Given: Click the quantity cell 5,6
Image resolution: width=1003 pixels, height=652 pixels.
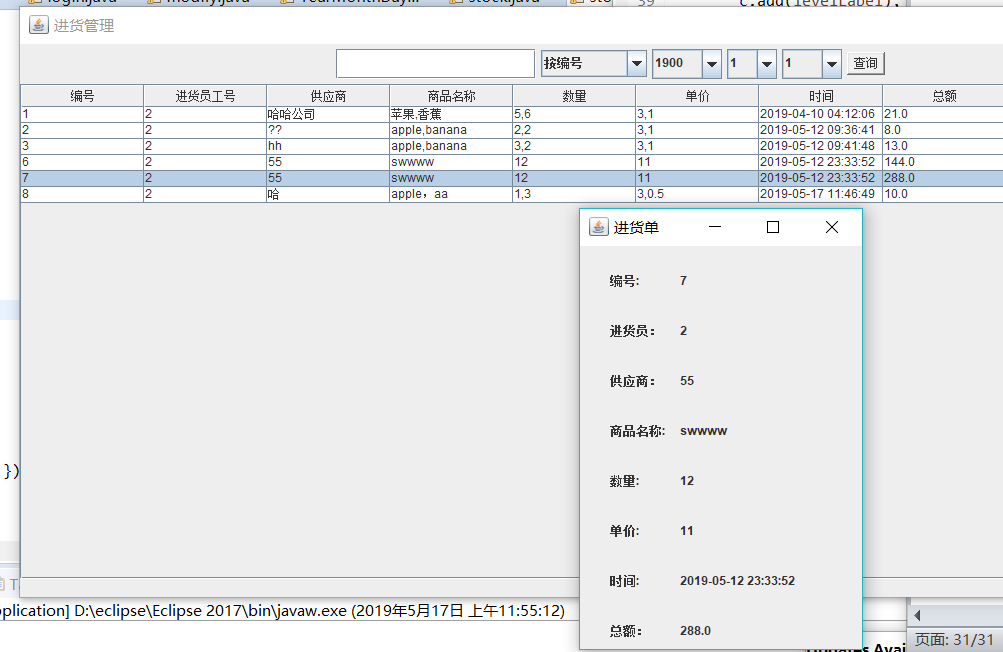Looking at the screenshot, I should point(574,114).
